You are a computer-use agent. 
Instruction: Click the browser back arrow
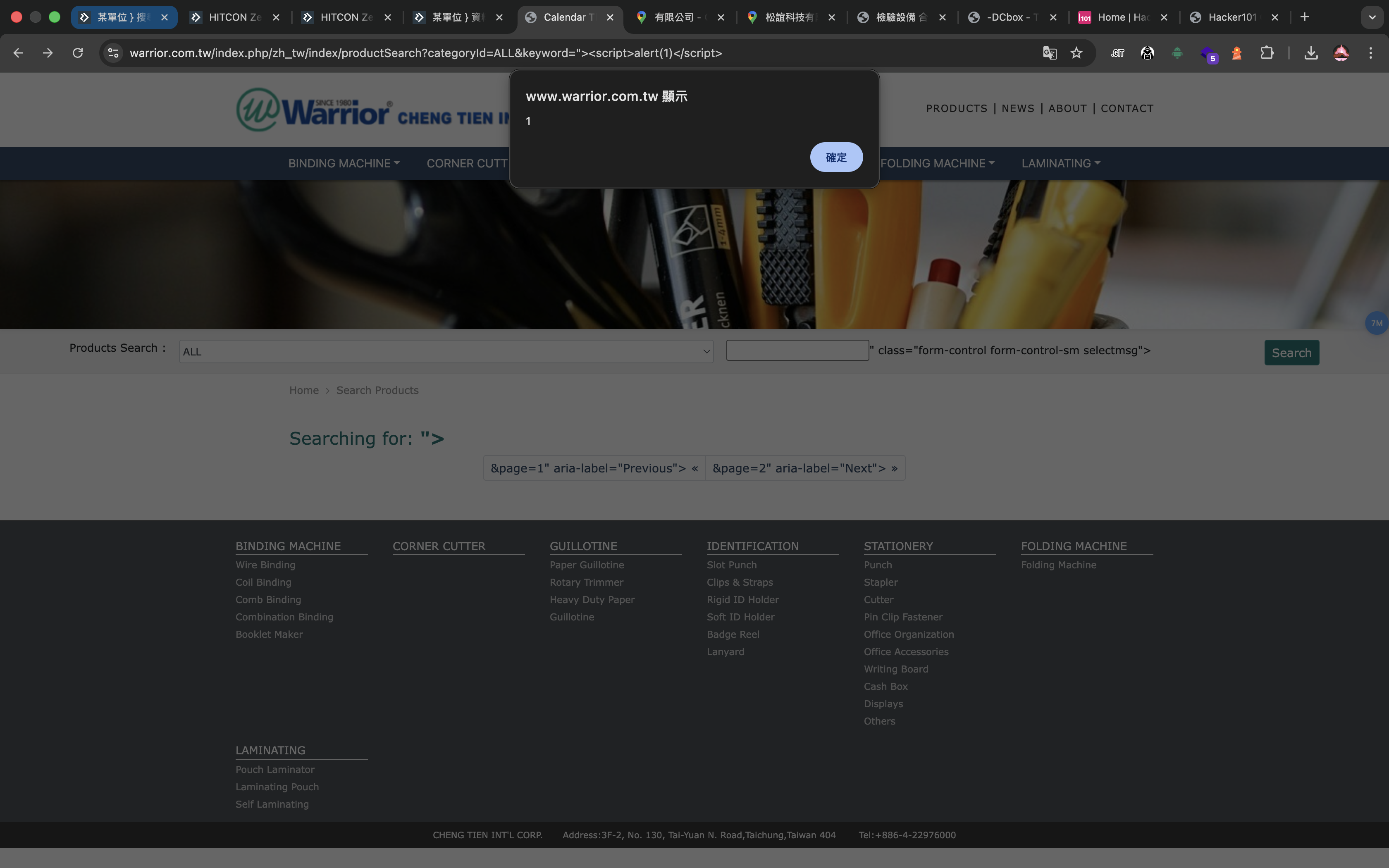18,53
